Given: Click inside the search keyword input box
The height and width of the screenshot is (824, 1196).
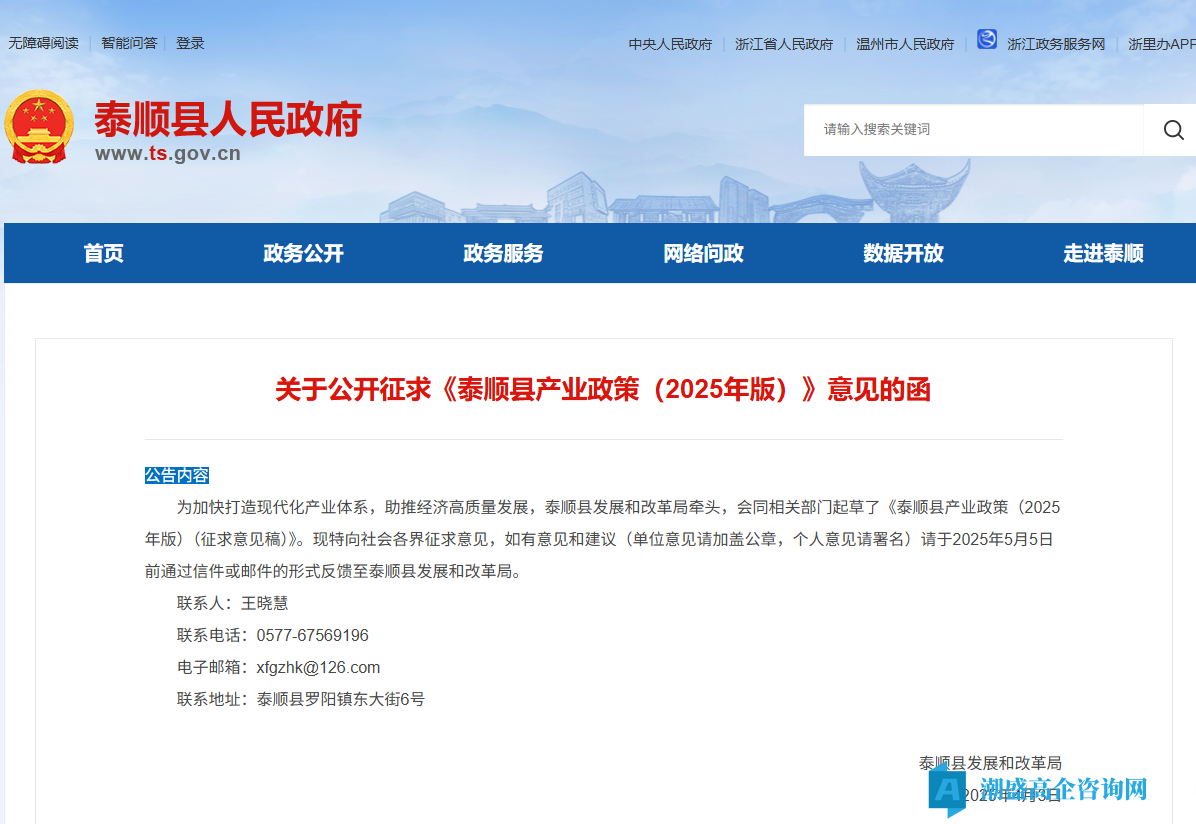Looking at the screenshot, I should point(960,130).
